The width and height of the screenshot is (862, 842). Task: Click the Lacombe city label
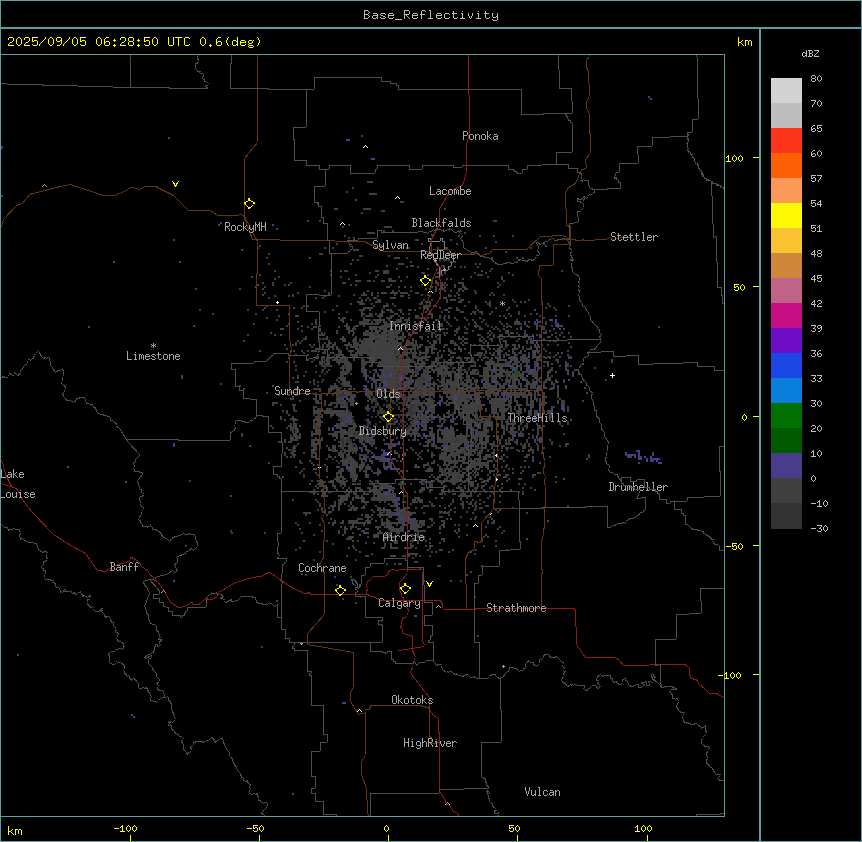tap(450, 191)
